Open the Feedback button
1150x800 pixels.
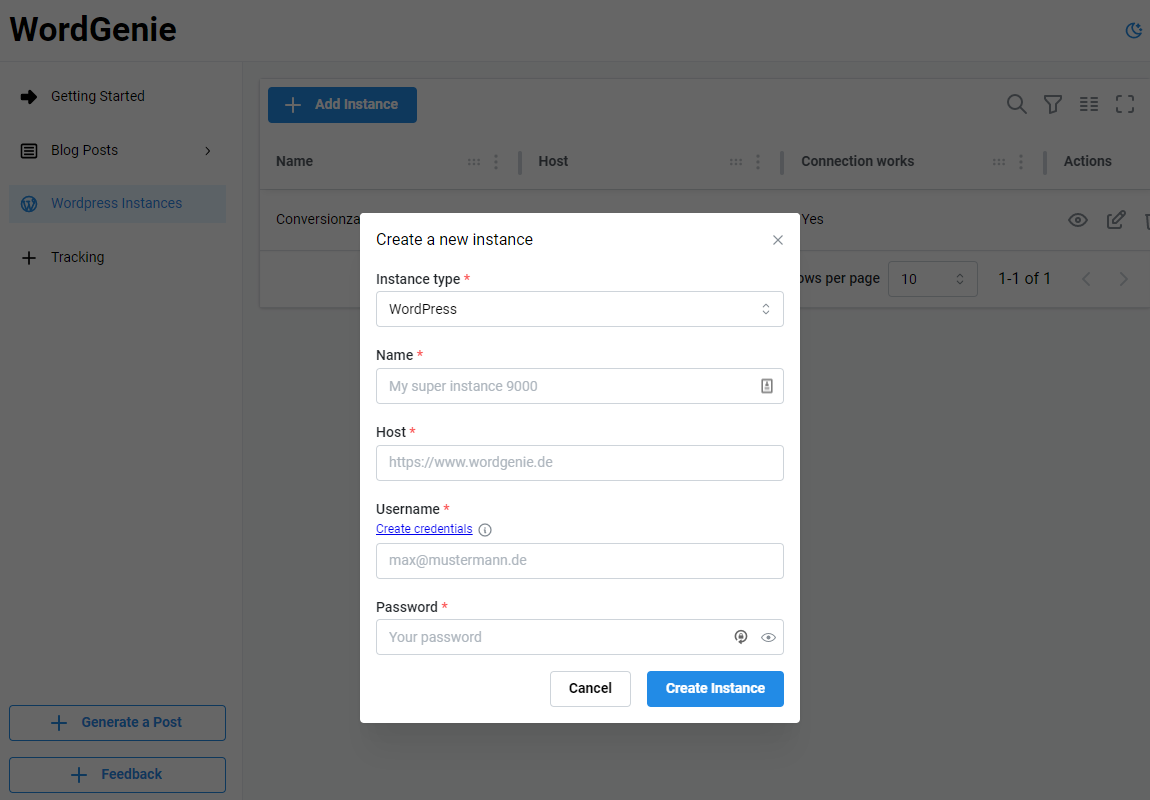click(x=117, y=775)
